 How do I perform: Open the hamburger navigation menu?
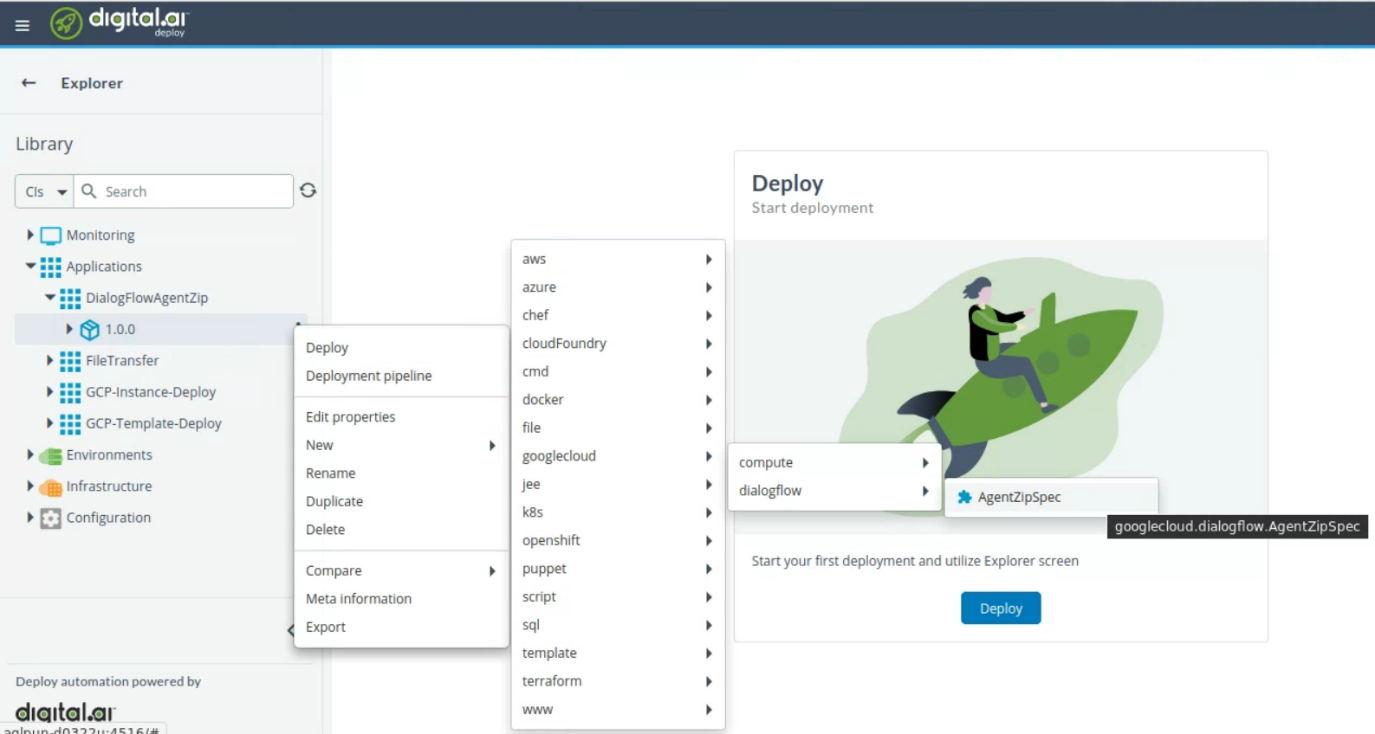coord(22,25)
